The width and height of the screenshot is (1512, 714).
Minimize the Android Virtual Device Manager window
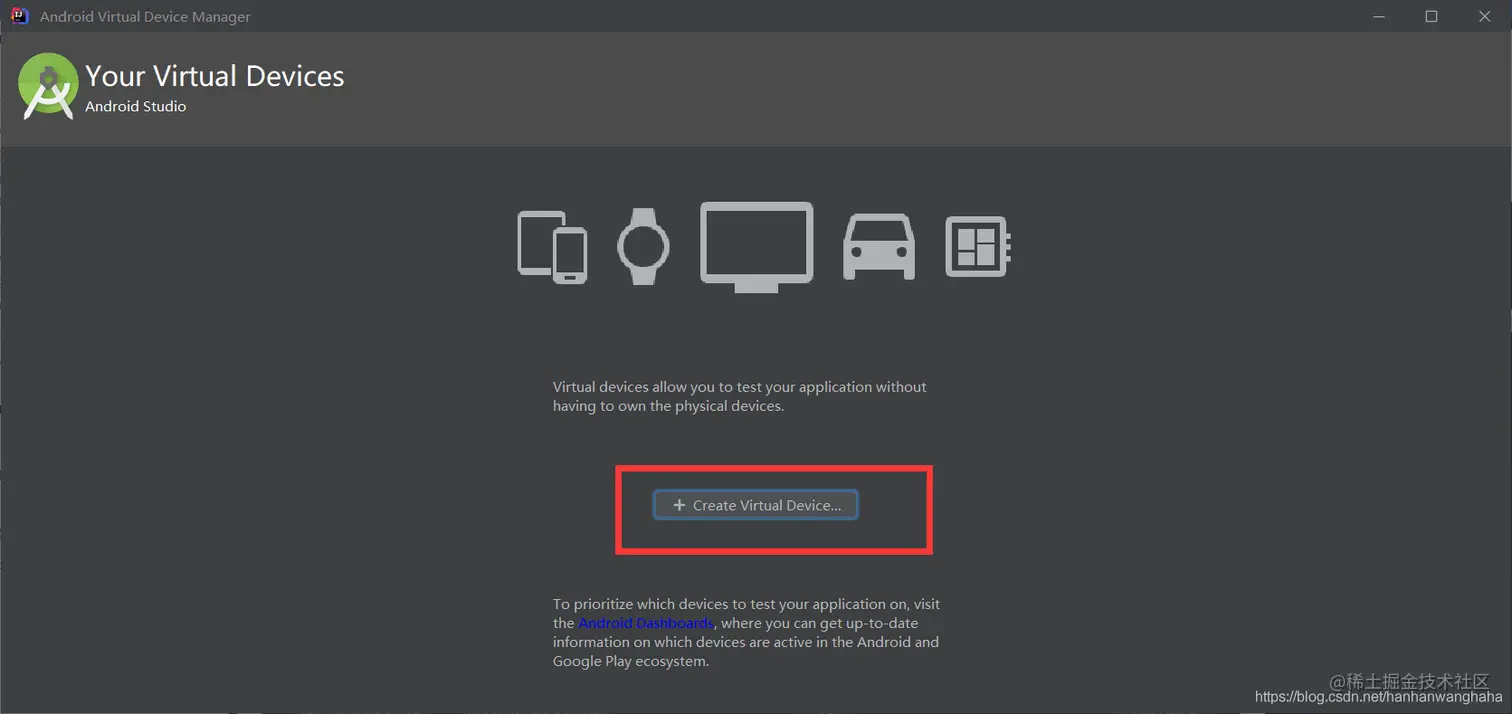click(x=1378, y=16)
